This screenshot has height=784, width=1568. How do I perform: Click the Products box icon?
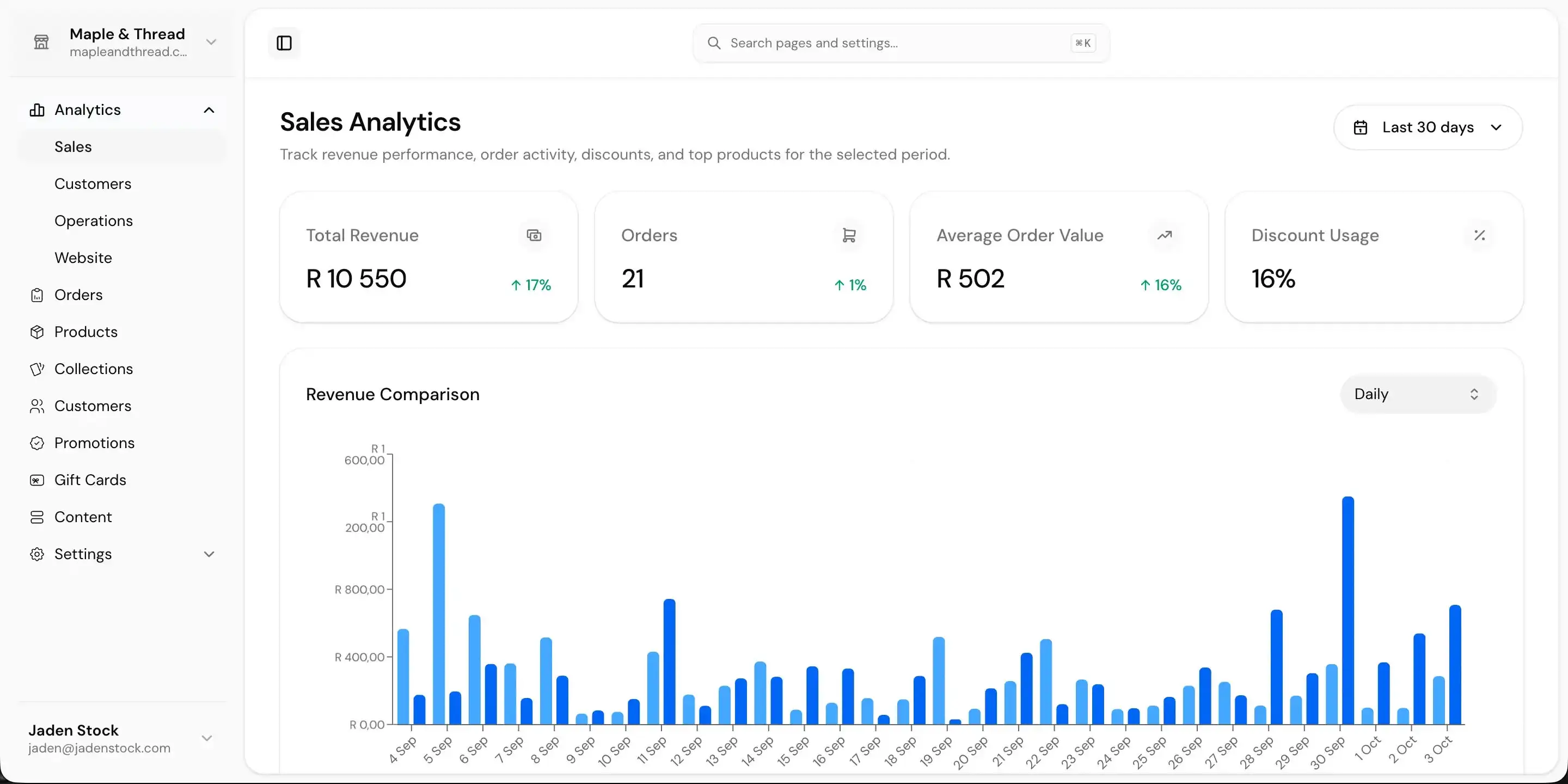coord(37,332)
